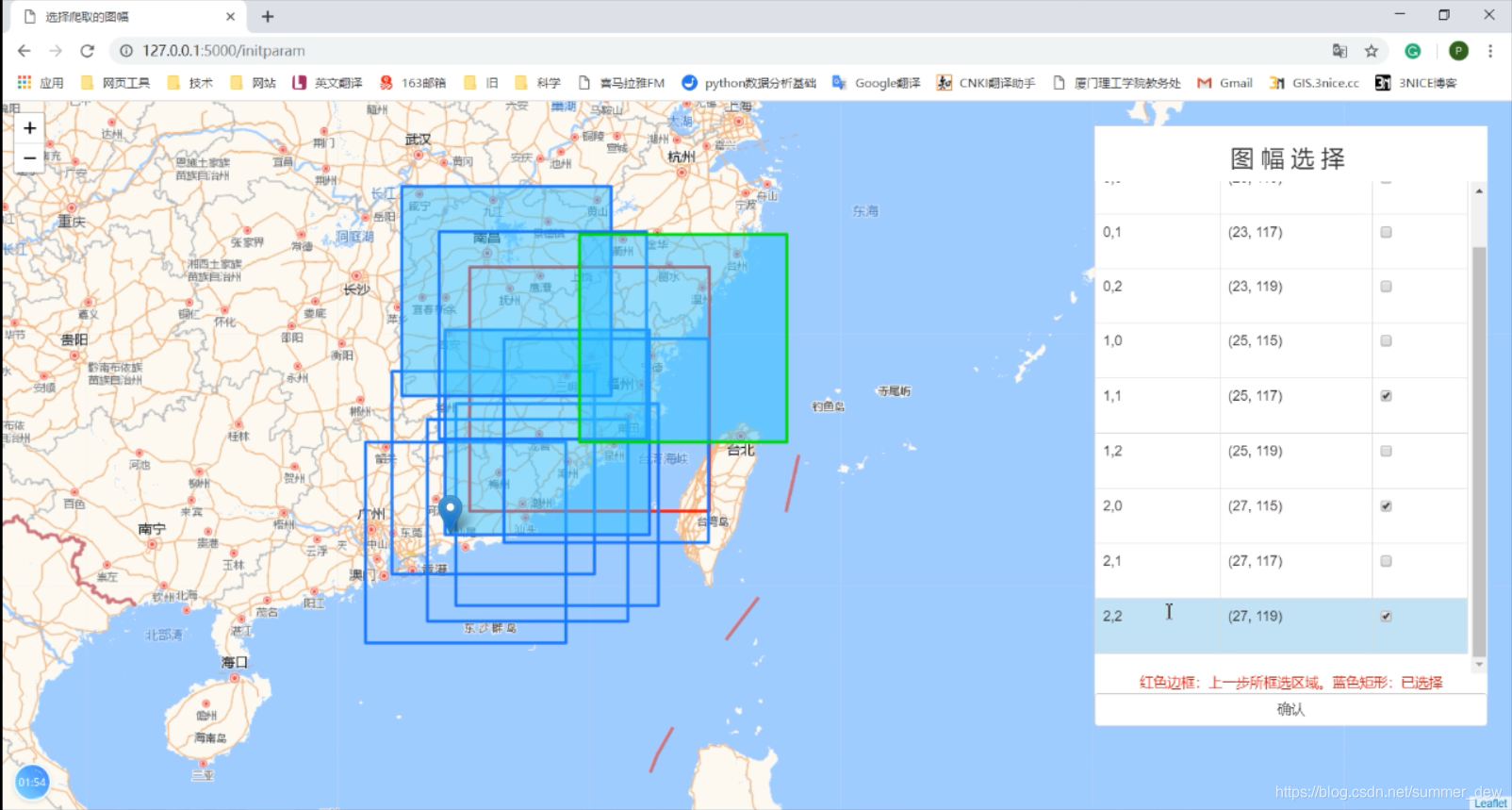Open the green Grammarly extension icon

pos(1412,51)
